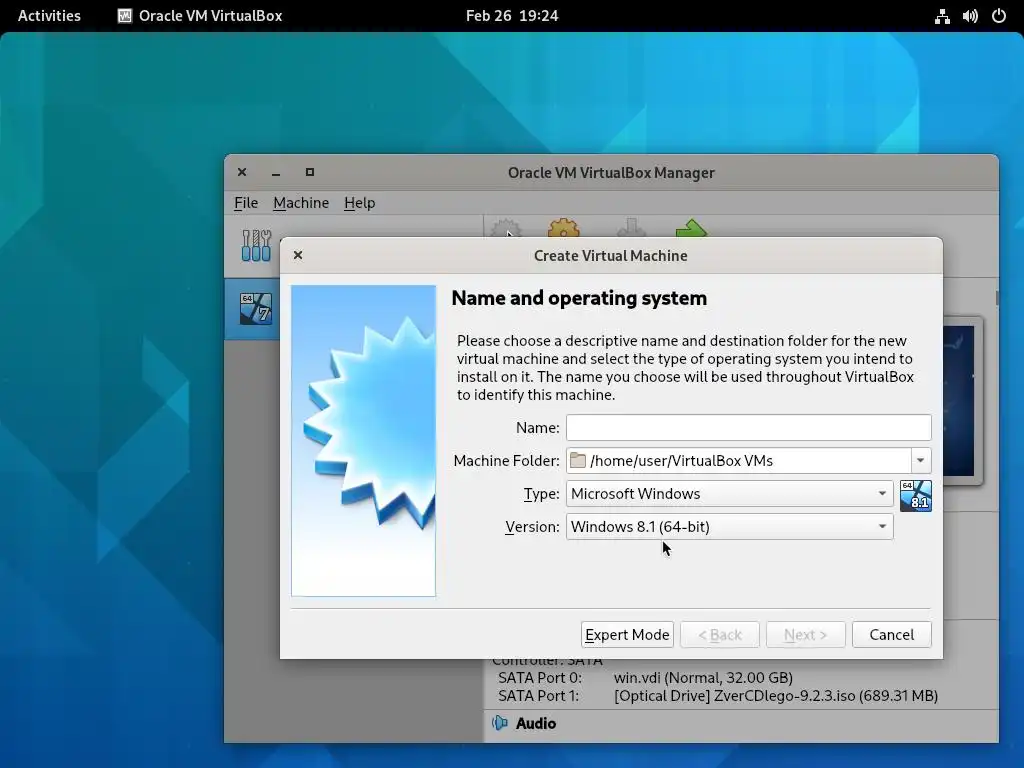Open the power system tray icon

tap(999, 16)
